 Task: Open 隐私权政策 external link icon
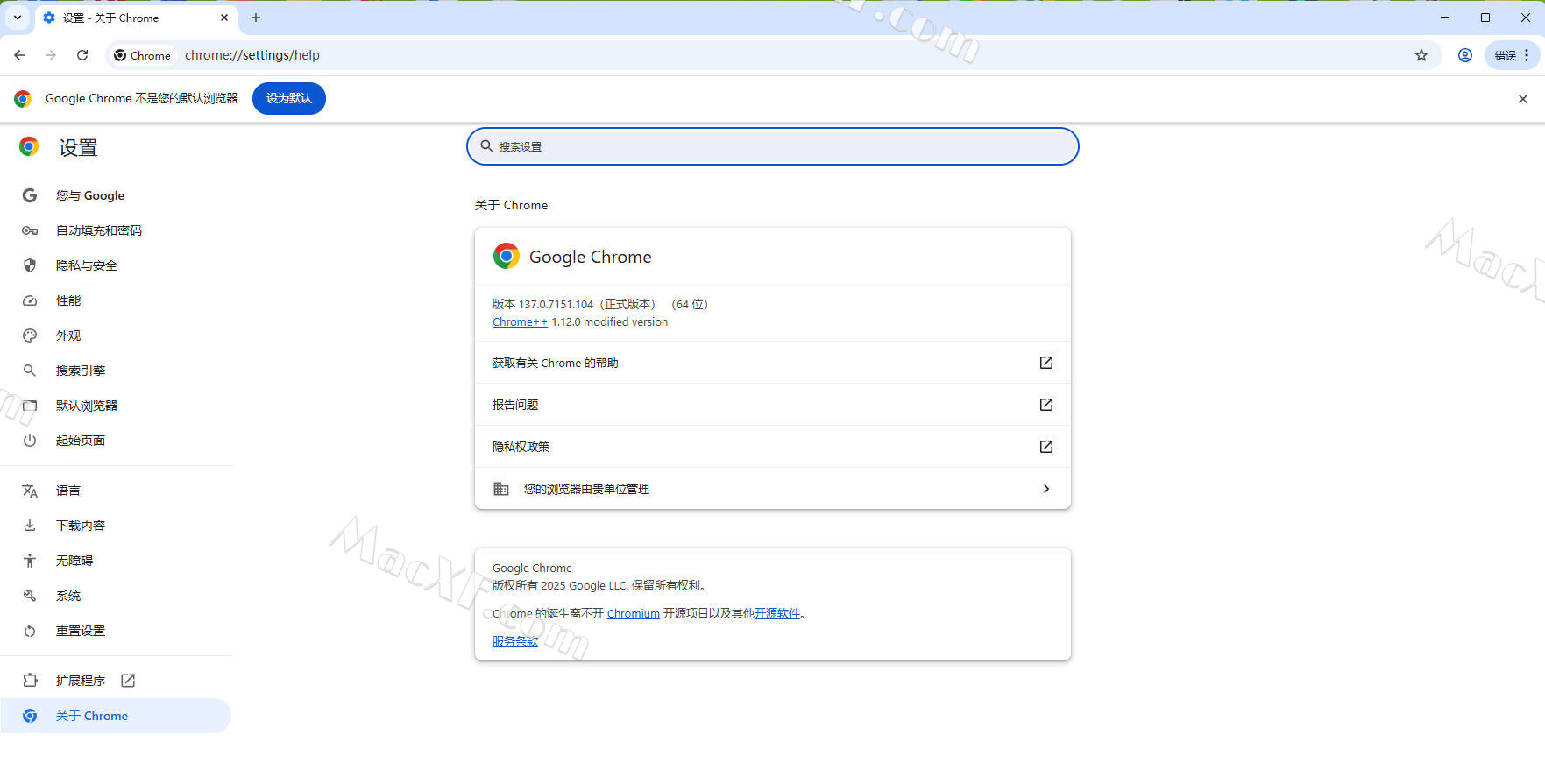[x=1046, y=447]
